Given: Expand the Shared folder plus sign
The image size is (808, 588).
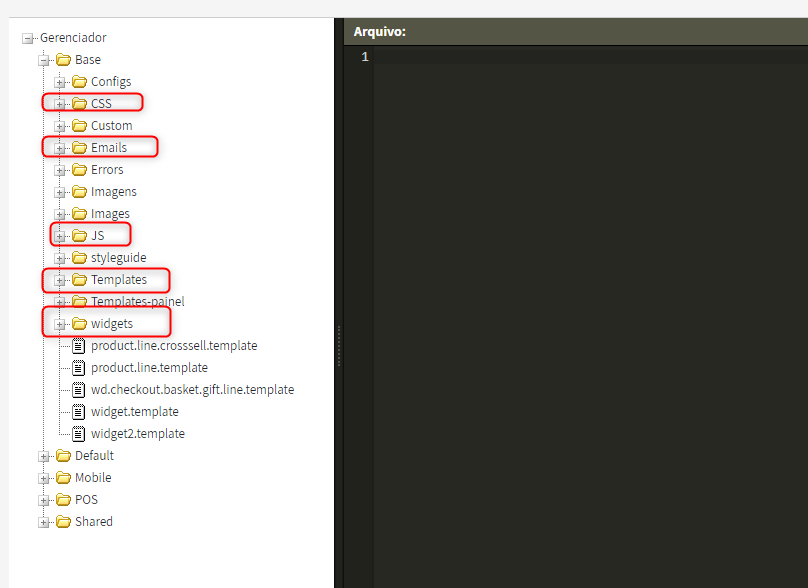Looking at the screenshot, I should [44, 523].
